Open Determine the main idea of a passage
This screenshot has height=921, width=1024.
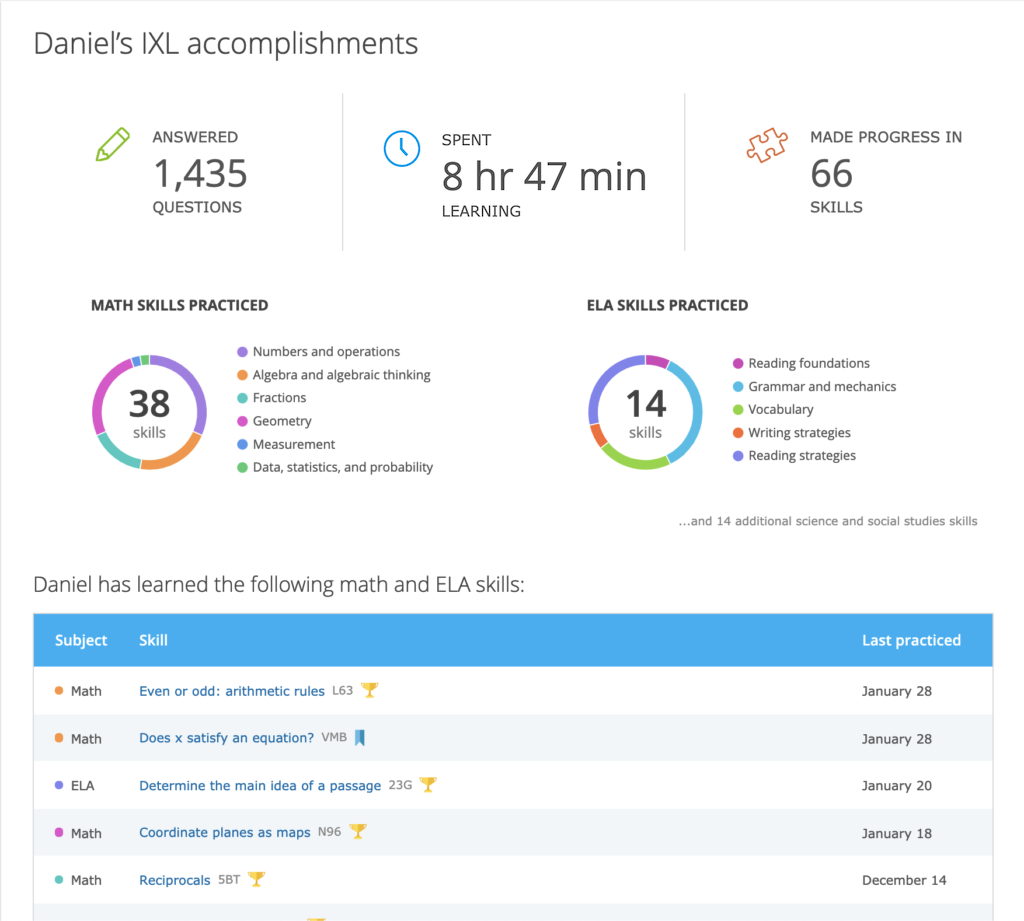coord(260,786)
